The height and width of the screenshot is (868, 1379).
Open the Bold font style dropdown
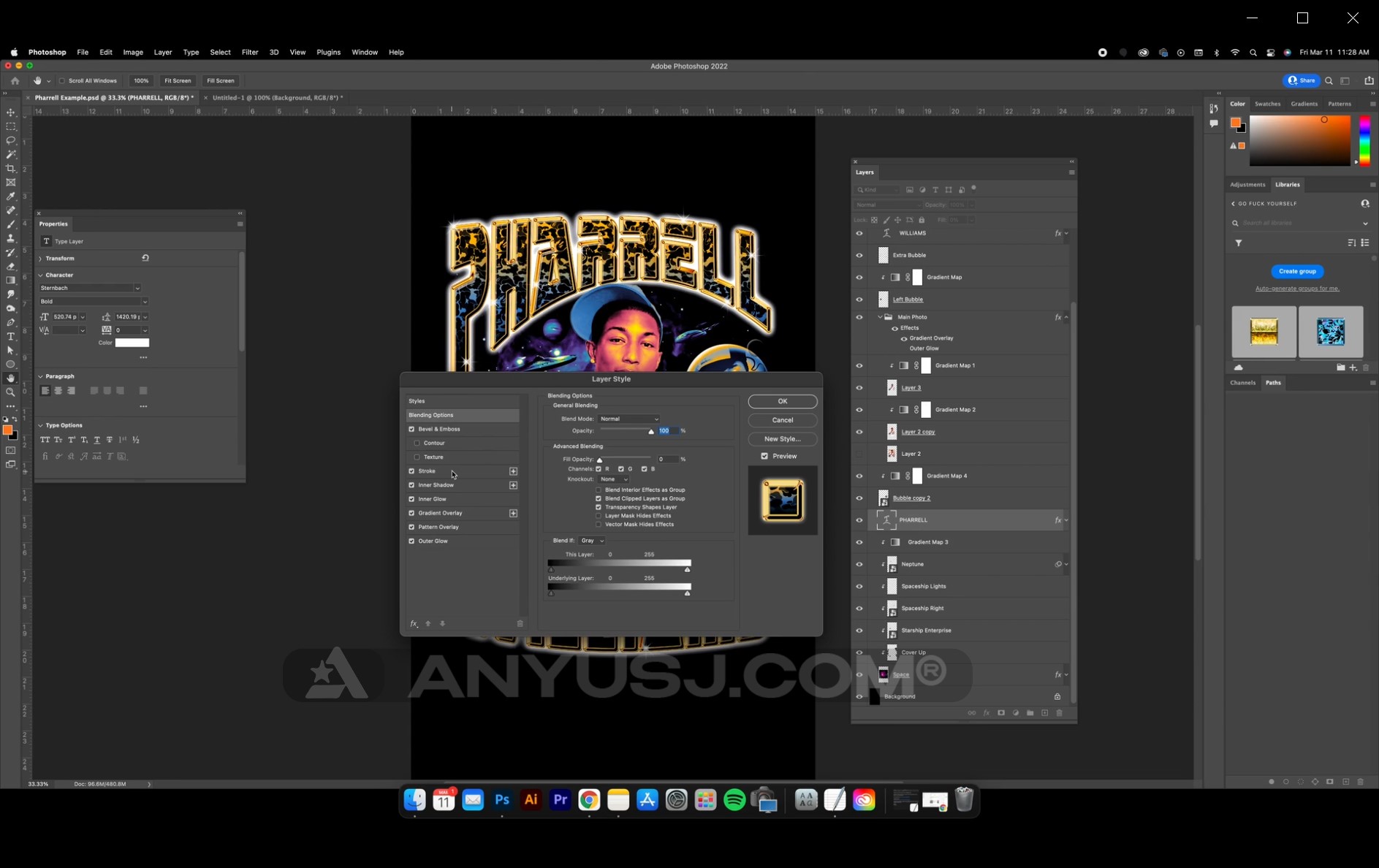point(94,302)
